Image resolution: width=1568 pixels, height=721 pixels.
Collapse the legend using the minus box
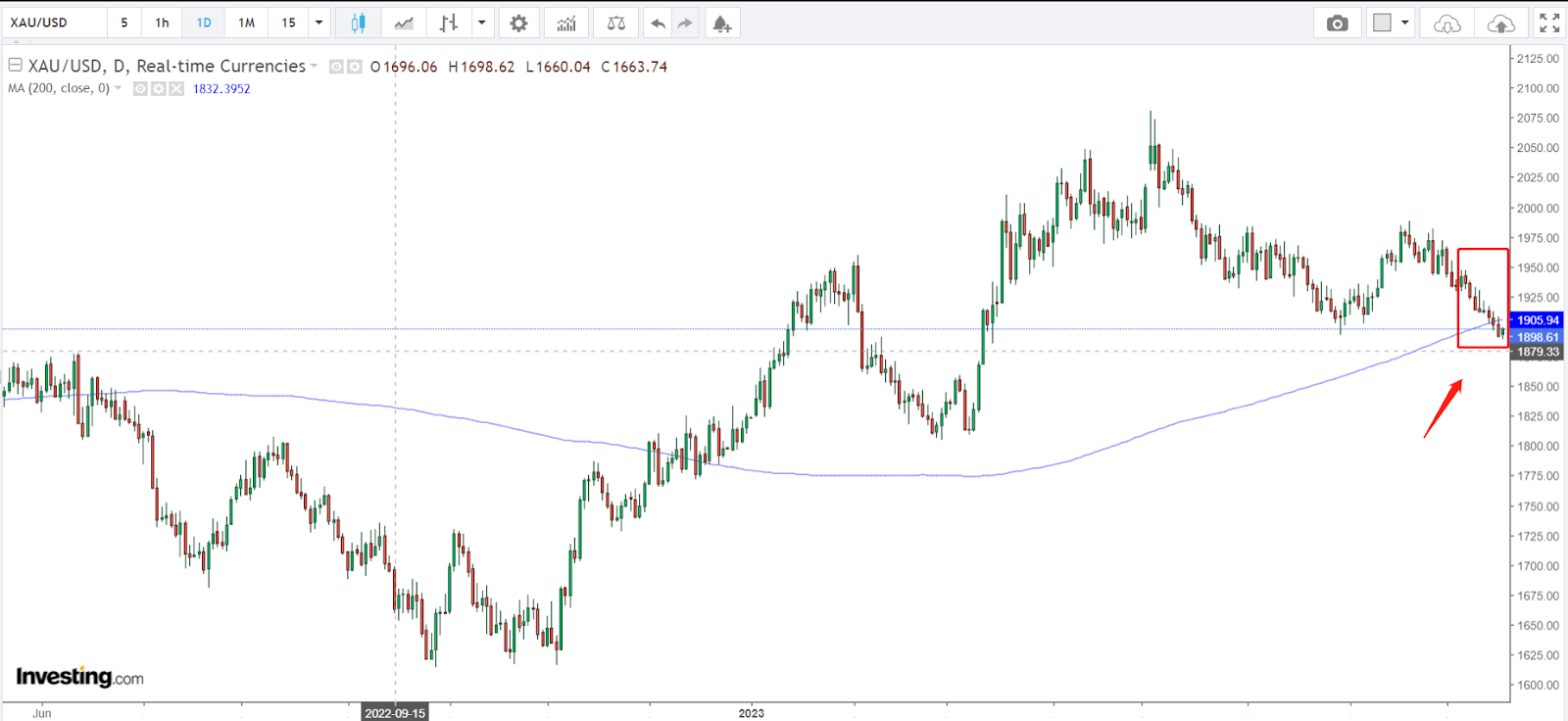pyautogui.click(x=15, y=66)
